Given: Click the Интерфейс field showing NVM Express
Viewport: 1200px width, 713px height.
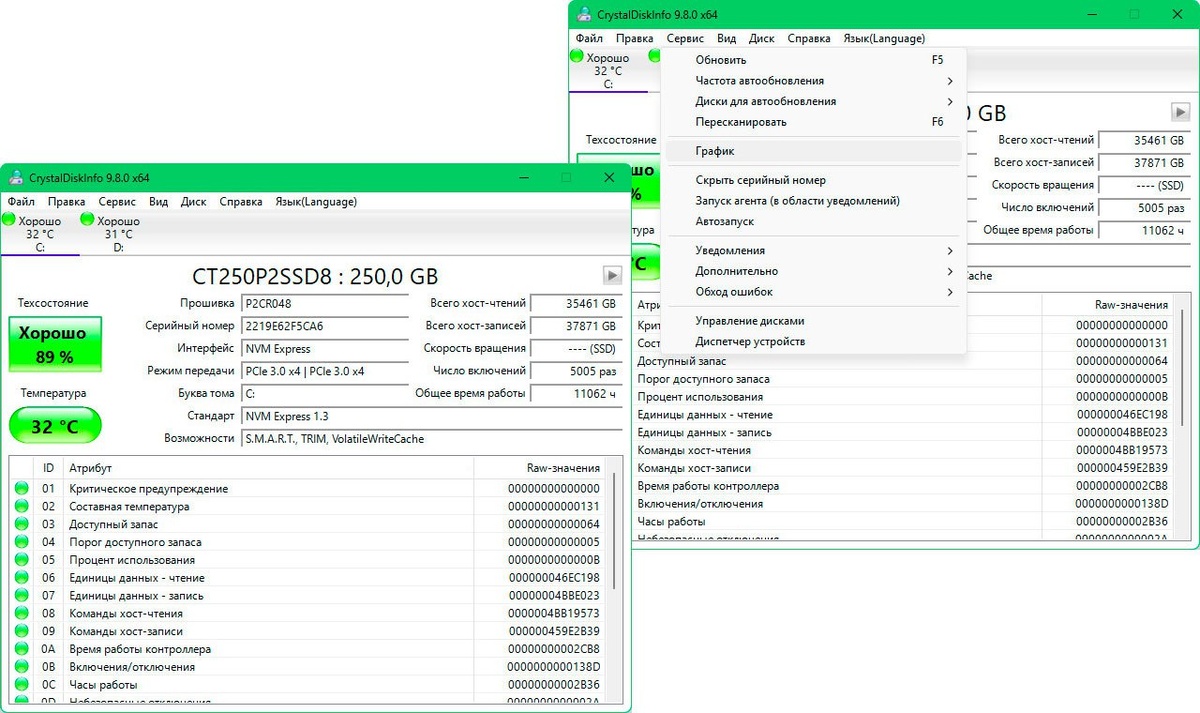Looking at the screenshot, I should 325,349.
